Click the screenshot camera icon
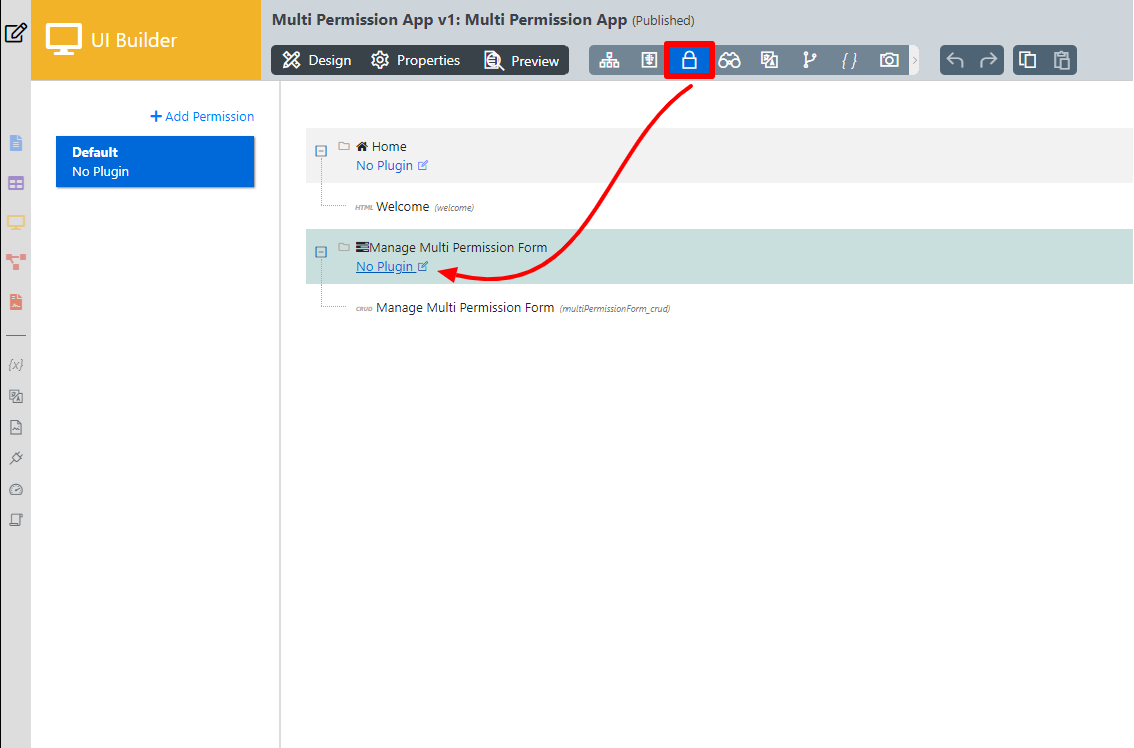The image size is (1134, 748). pos(889,60)
